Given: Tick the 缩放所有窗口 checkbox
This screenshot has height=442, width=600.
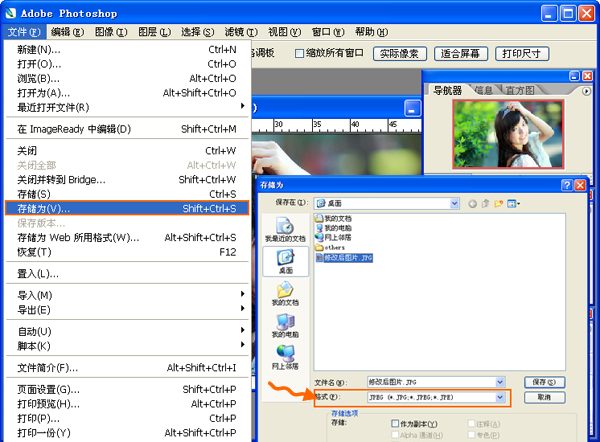Looking at the screenshot, I should pos(299,53).
